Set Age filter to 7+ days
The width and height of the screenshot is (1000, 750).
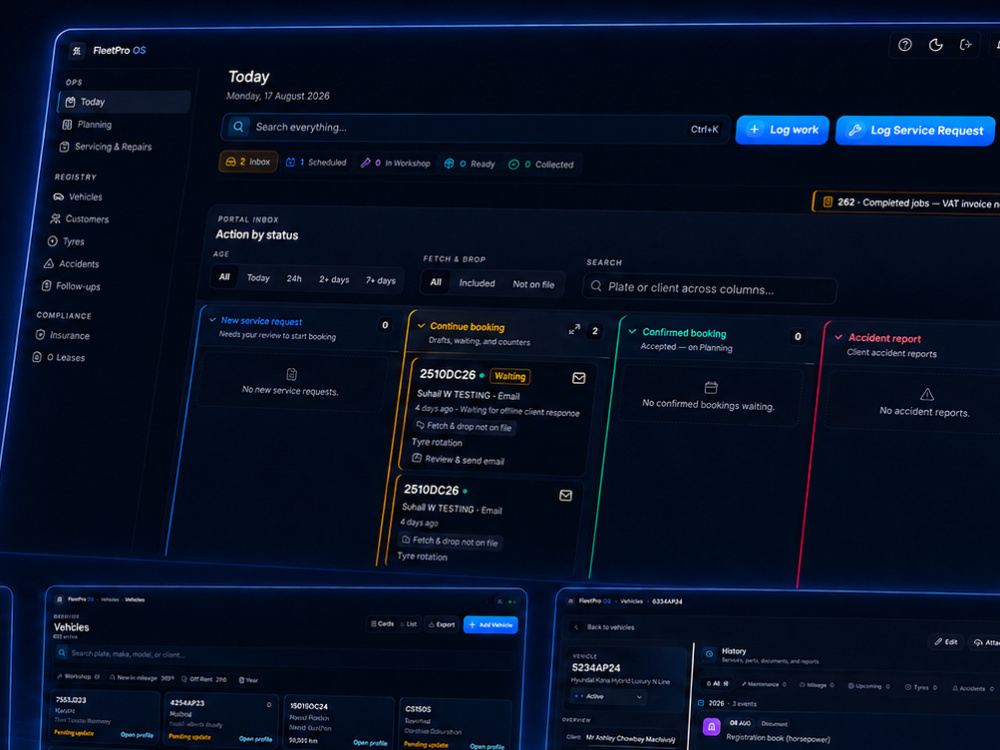[x=381, y=281]
